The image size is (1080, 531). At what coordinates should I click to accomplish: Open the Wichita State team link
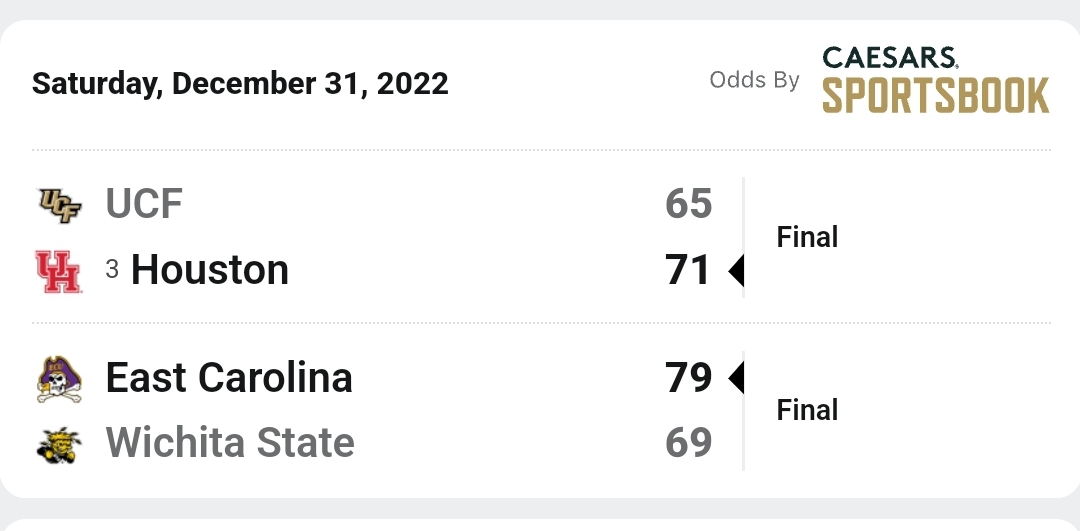tap(229, 443)
